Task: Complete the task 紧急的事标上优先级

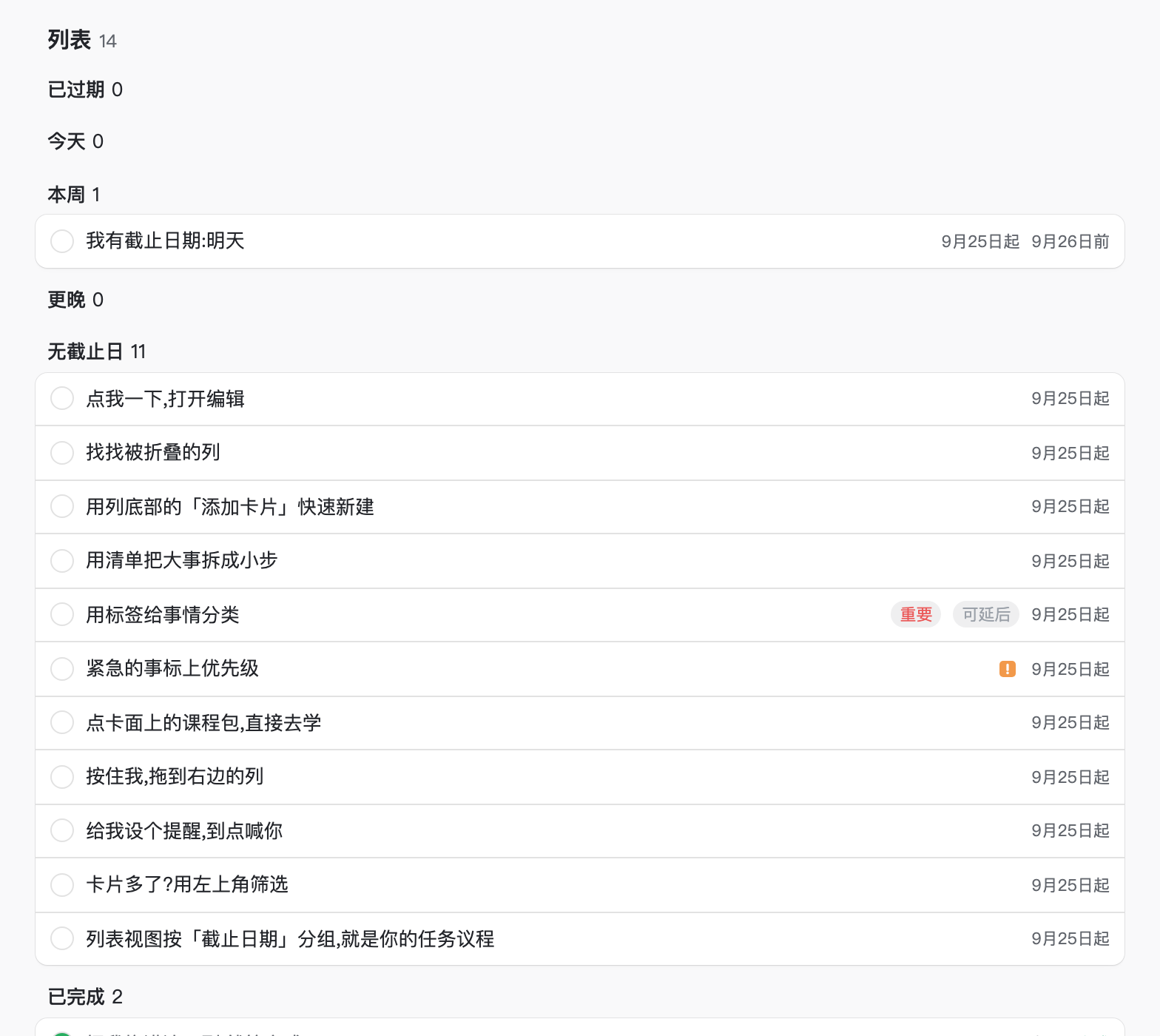Action: pyautogui.click(x=62, y=669)
